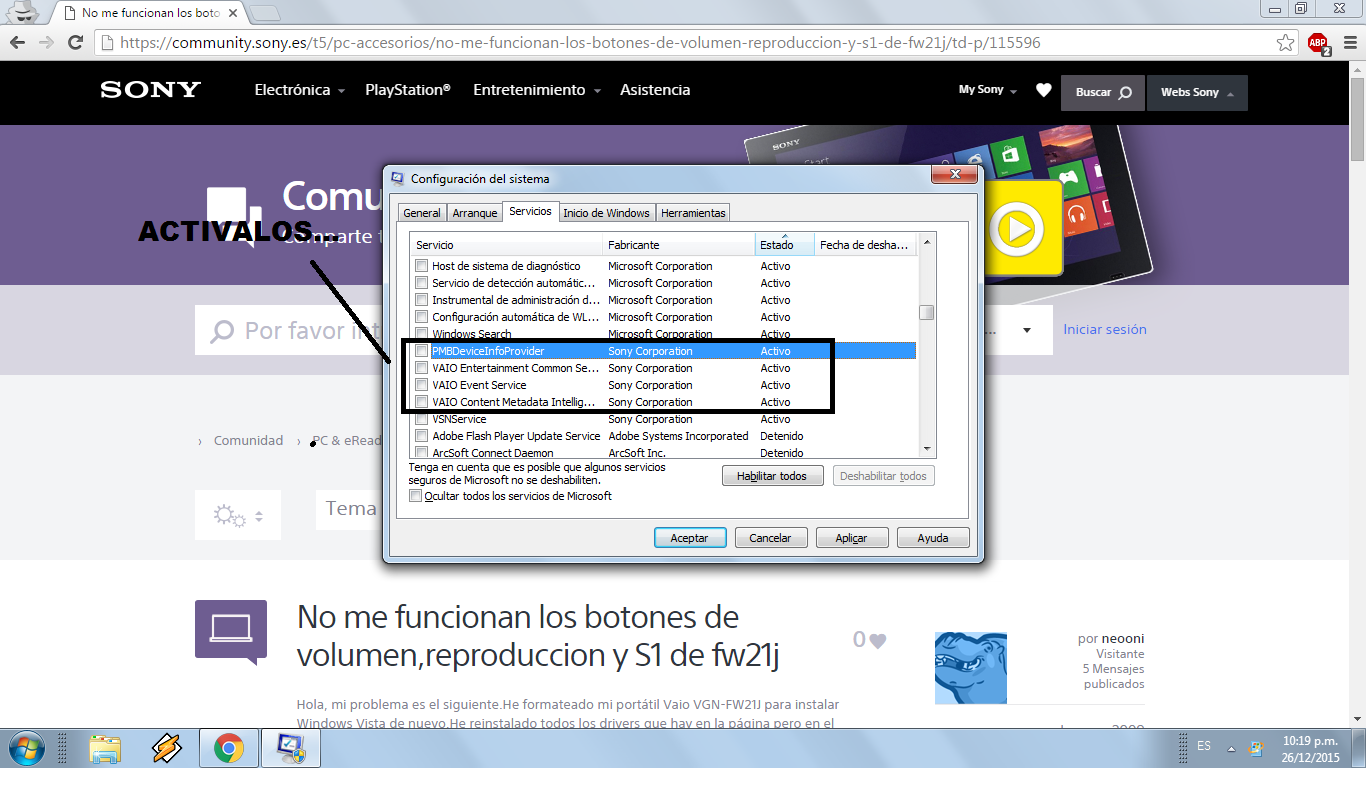
Task: Click the heart kudos icon next to 0
Action: coord(877,641)
